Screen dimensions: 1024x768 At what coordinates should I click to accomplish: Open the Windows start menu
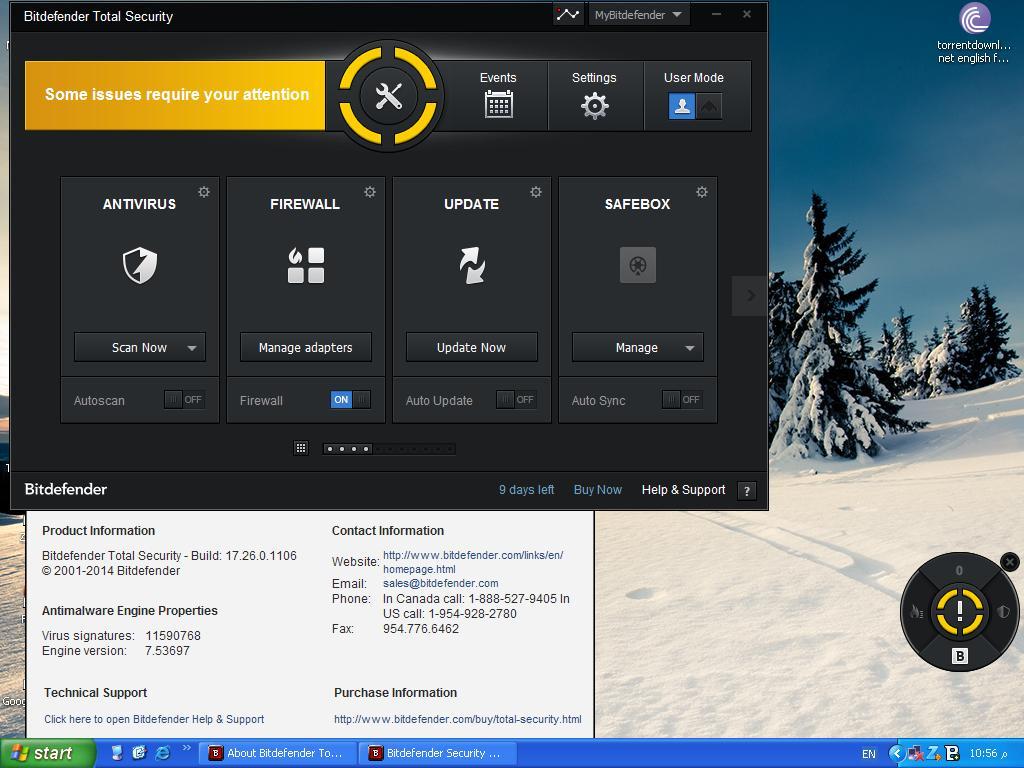click(47, 753)
